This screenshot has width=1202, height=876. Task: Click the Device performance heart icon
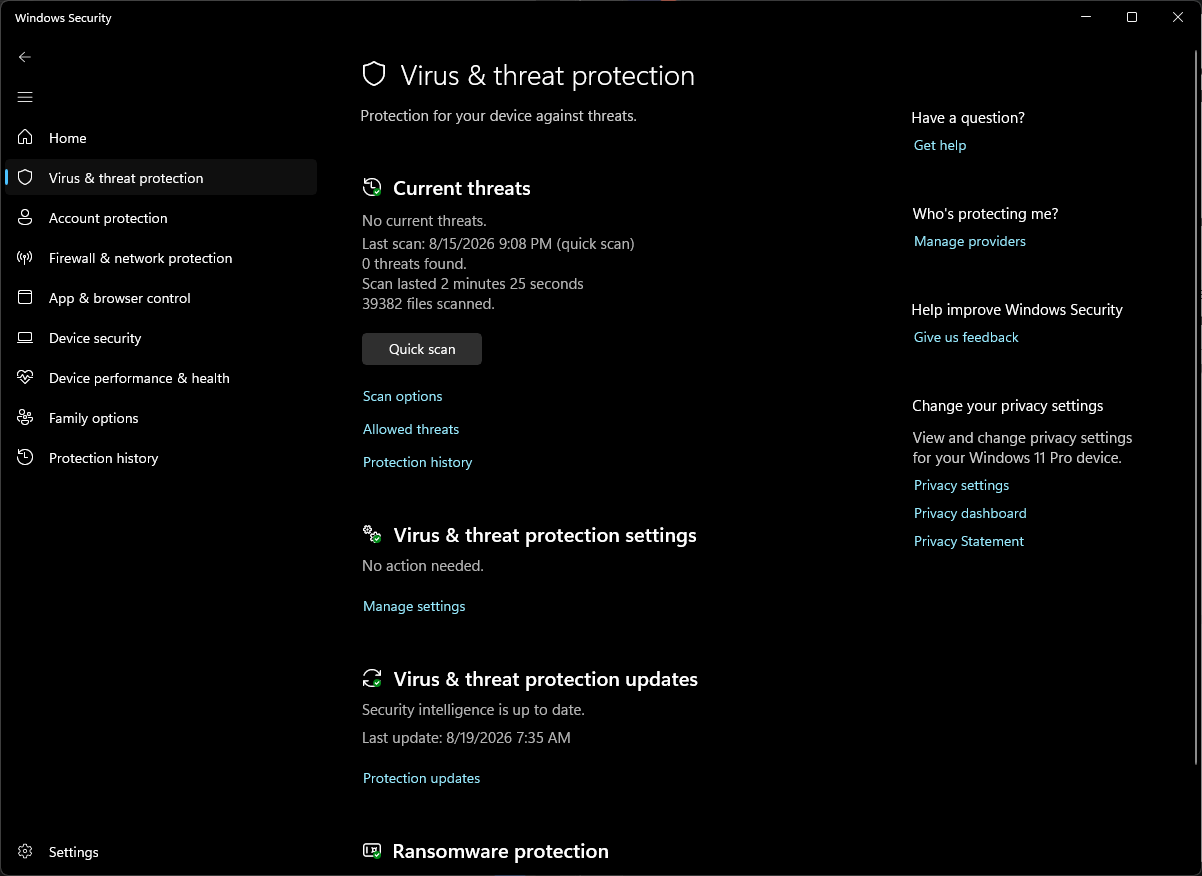tap(26, 377)
